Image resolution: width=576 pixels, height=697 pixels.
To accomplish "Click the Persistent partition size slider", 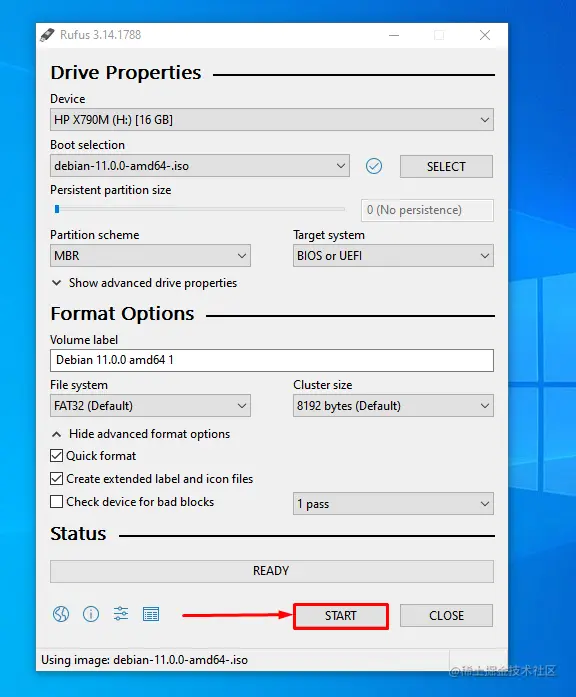I will point(198,209).
